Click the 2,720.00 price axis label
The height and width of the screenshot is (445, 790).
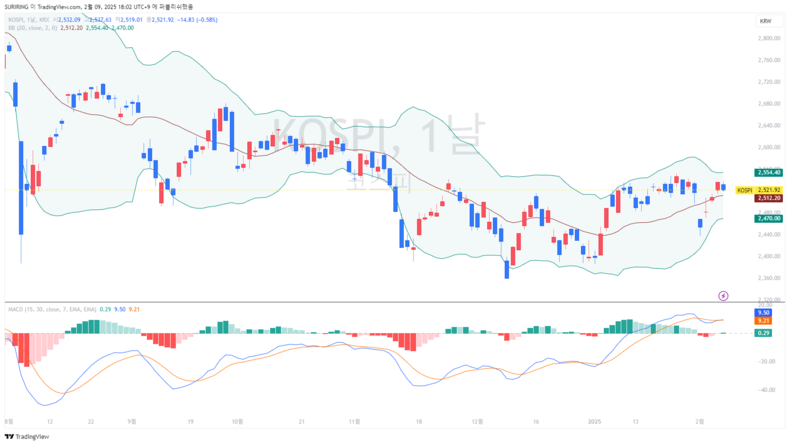coord(769,82)
